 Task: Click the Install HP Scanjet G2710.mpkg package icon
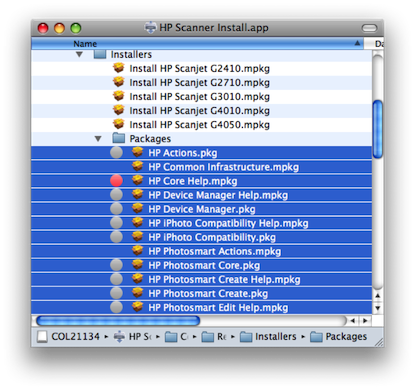pyautogui.click(x=119, y=82)
